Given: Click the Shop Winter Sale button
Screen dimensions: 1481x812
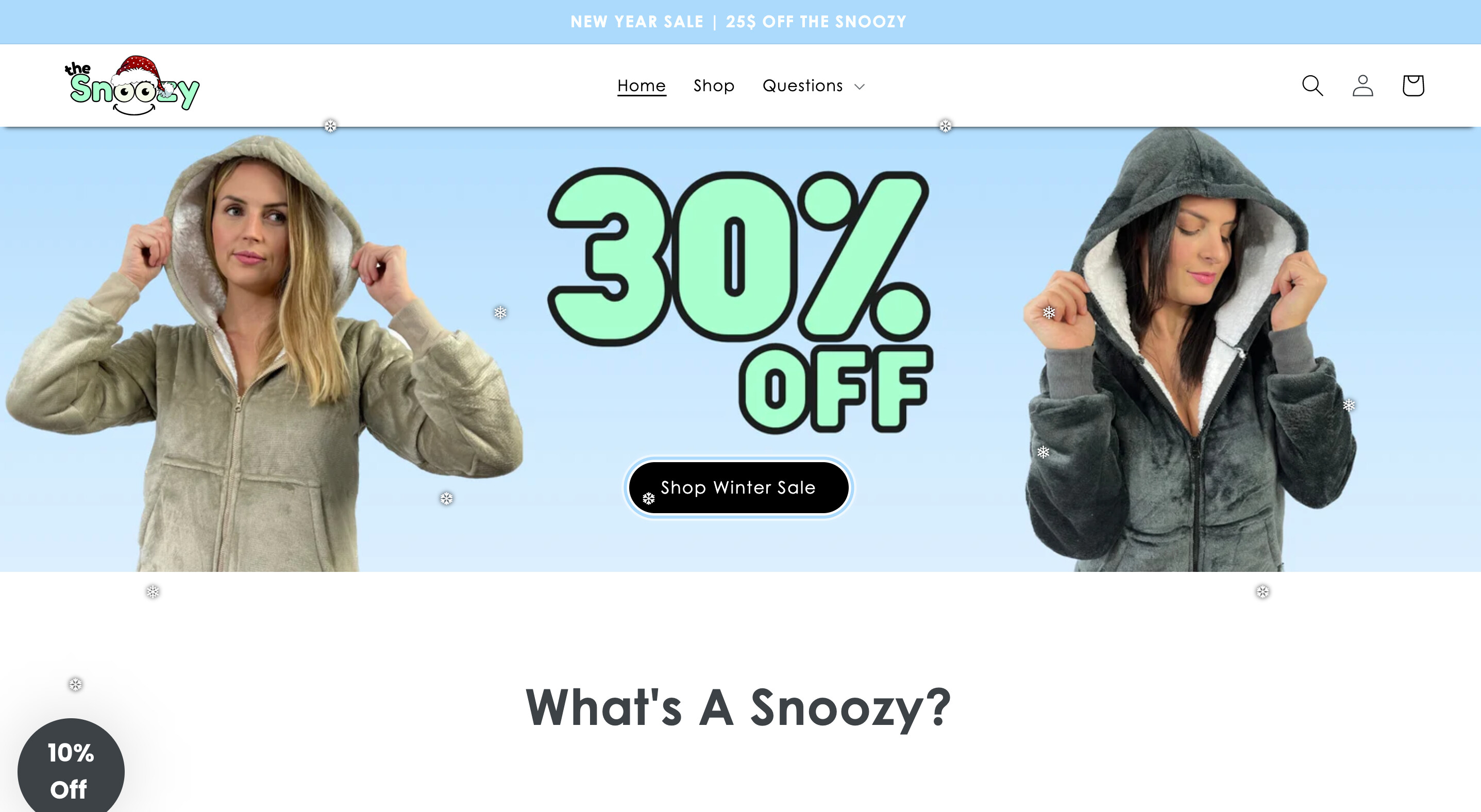Looking at the screenshot, I should click(739, 487).
